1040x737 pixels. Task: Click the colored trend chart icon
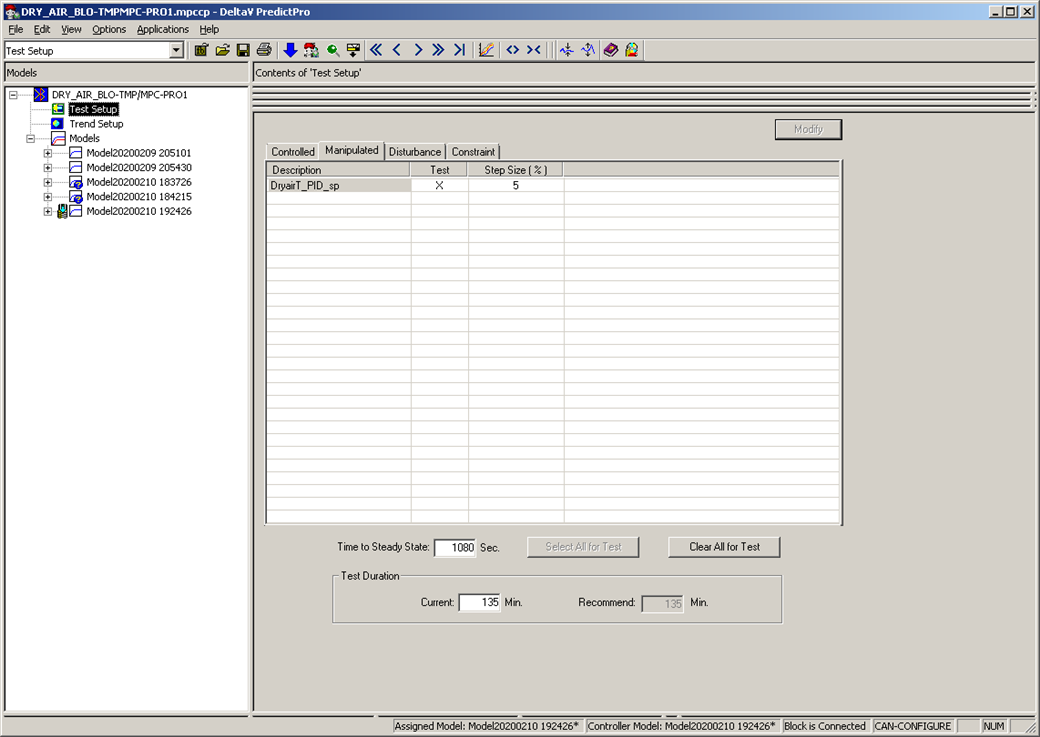[x=486, y=50]
